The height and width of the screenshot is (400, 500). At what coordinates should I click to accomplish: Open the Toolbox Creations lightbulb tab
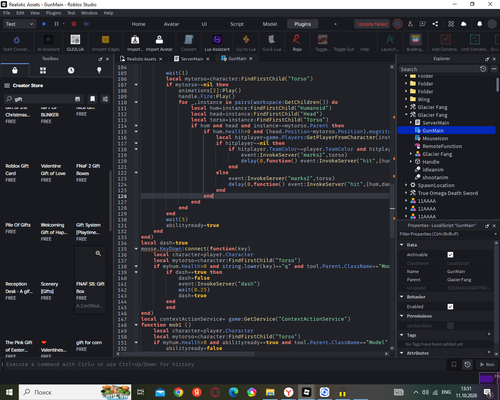coord(99,70)
